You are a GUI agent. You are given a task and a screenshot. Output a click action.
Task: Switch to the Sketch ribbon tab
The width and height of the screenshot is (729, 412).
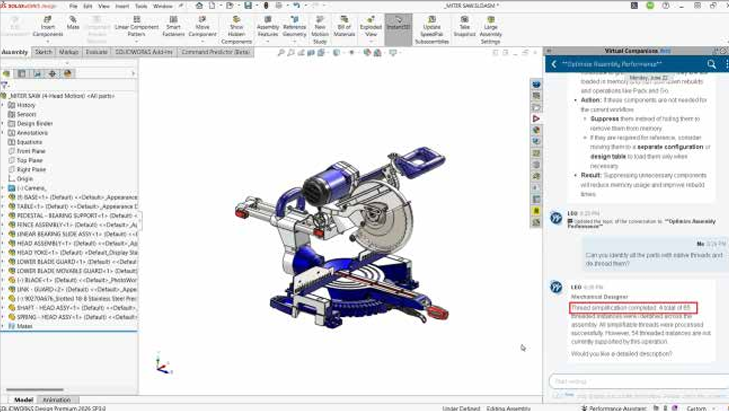(x=43, y=52)
